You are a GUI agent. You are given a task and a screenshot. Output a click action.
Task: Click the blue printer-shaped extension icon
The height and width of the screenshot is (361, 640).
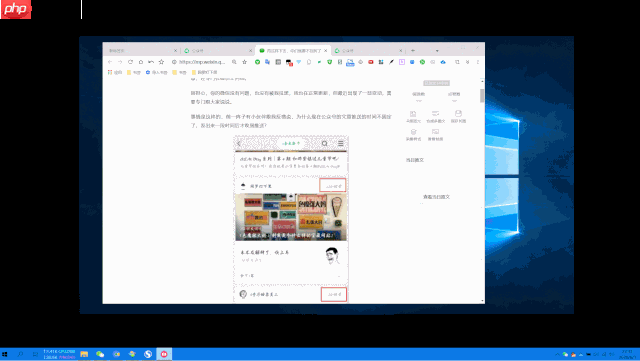350,62
